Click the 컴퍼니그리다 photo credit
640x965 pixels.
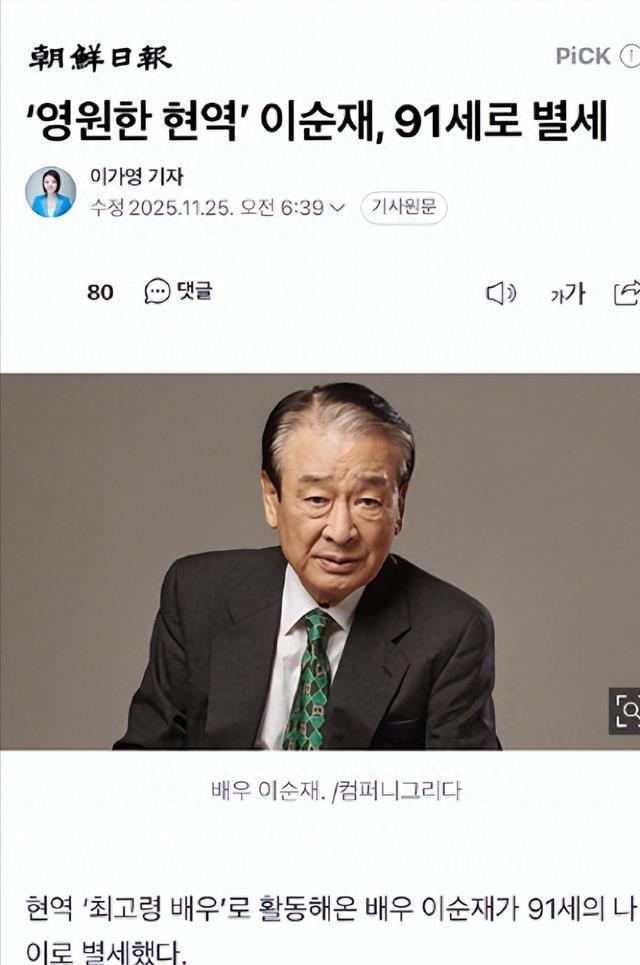coord(398,791)
